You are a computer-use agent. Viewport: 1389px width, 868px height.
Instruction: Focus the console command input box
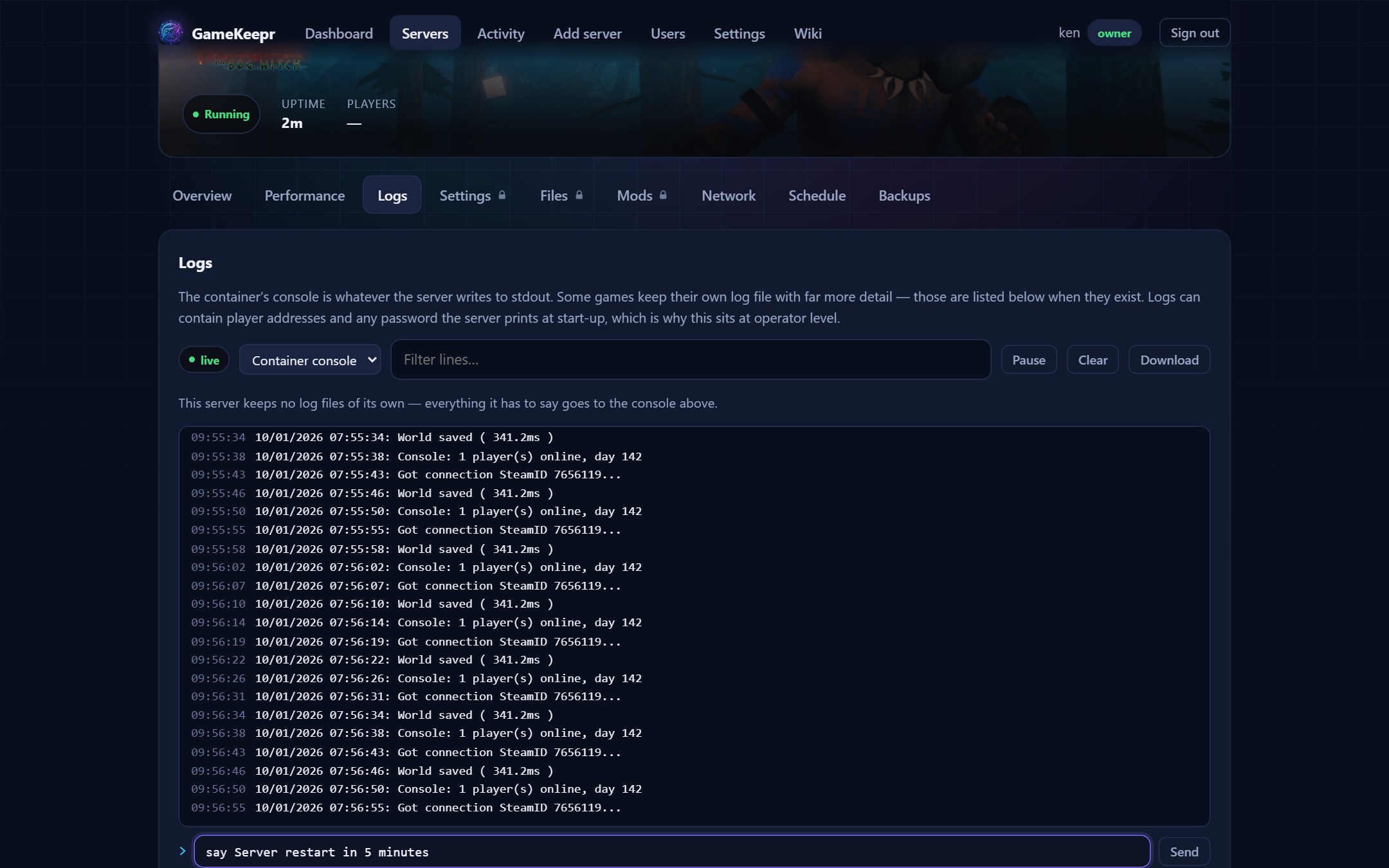click(672, 852)
